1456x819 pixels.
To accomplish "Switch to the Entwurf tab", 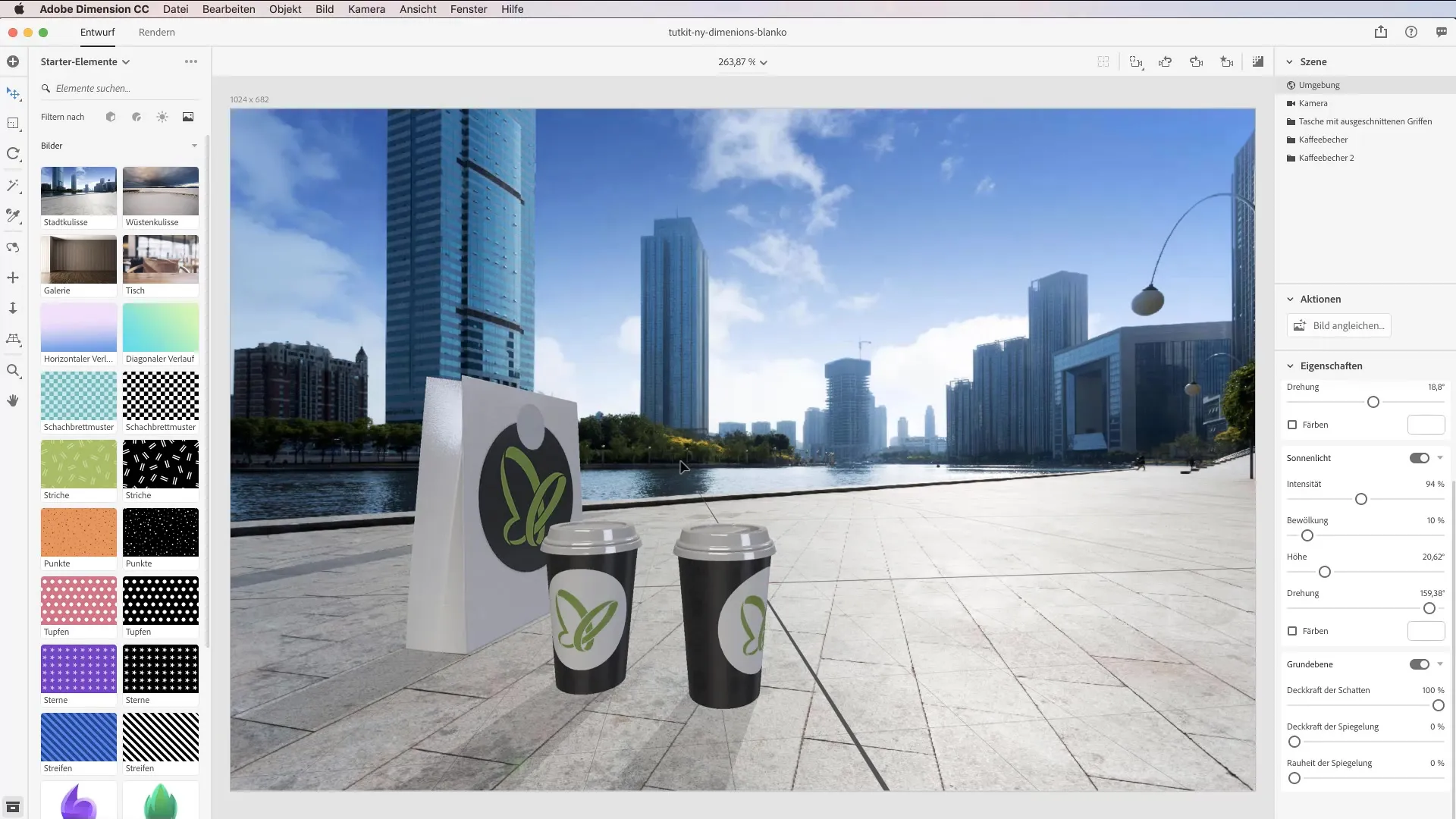I will [98, 32].
